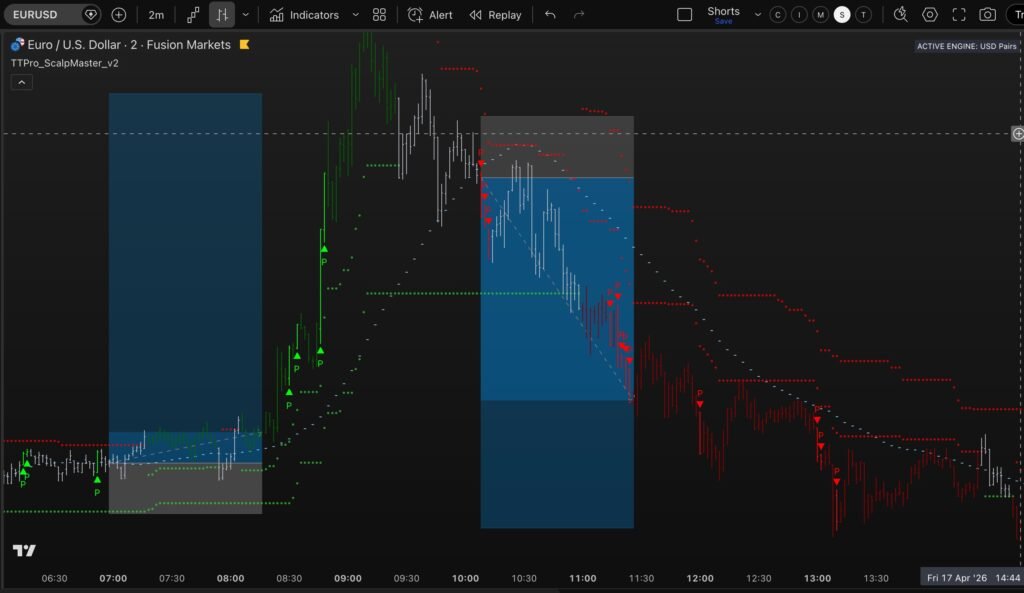
Task: Open the indicator templates grid icon
Action: (x=379, y=15)
